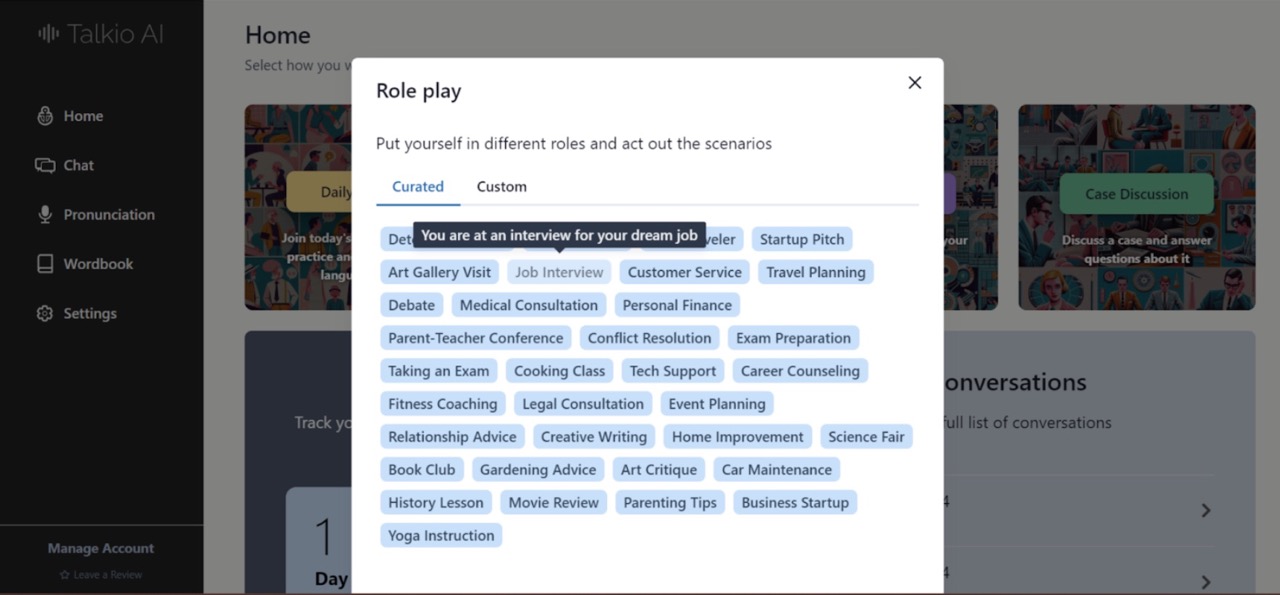Choose the Startup Pitch scenario

coord(801,238)
